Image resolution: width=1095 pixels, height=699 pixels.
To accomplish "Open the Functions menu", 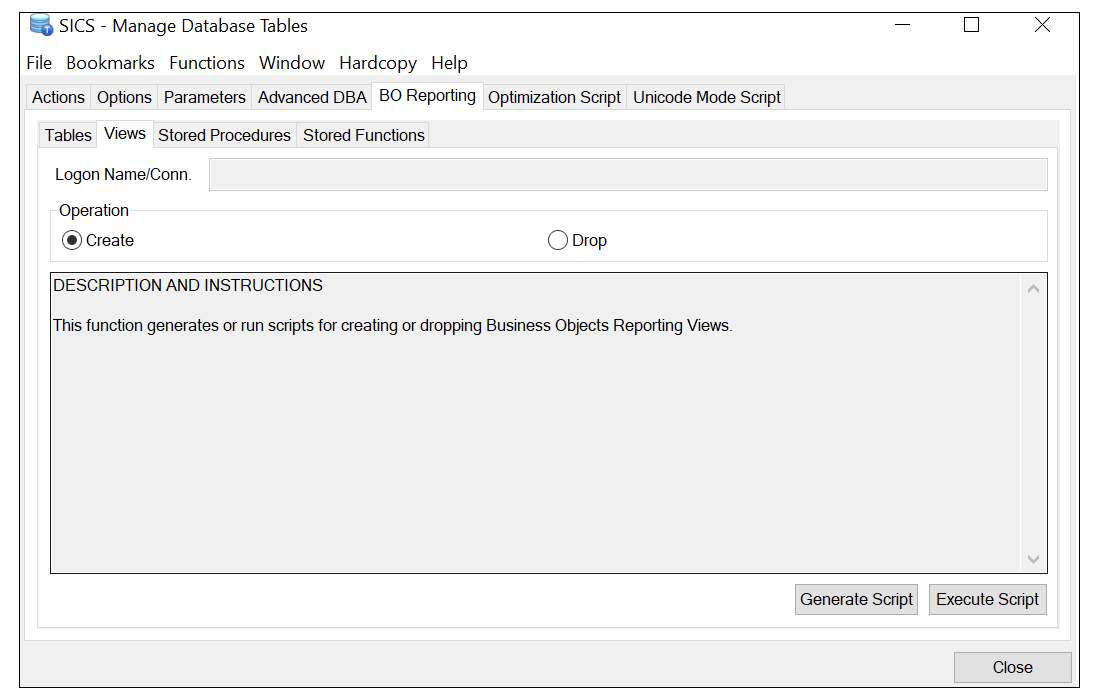I will click(x=207, y=63).
